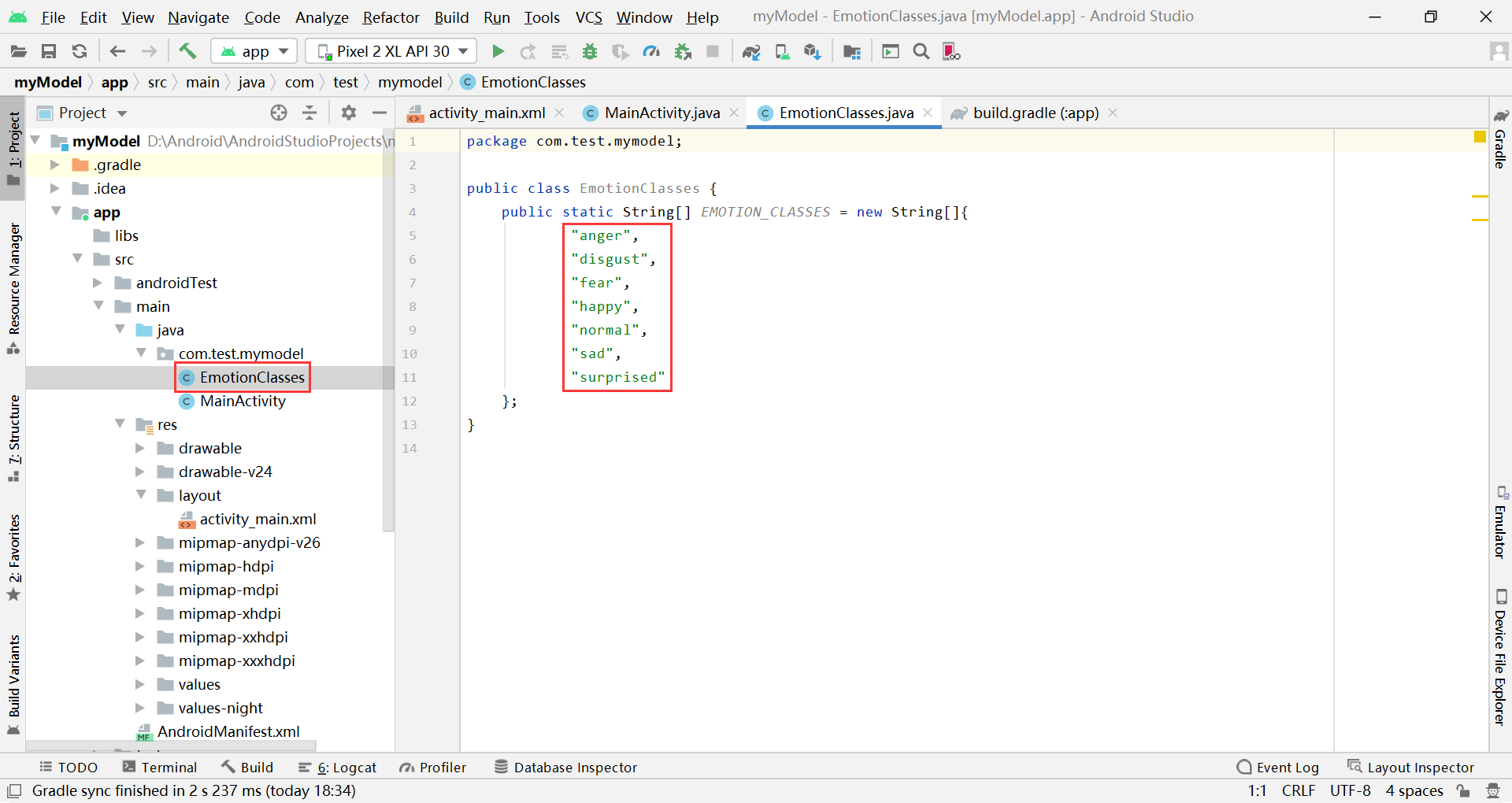This screenshot has width=1512, height=803.
Task: Click the Make Project hammer icon
Action: pos(187,52)
